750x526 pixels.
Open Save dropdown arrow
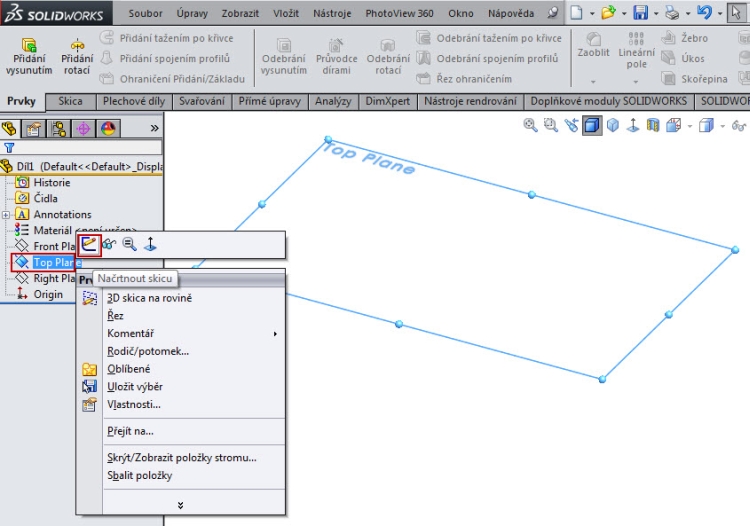pyautogui.click(x=656, y=13)
